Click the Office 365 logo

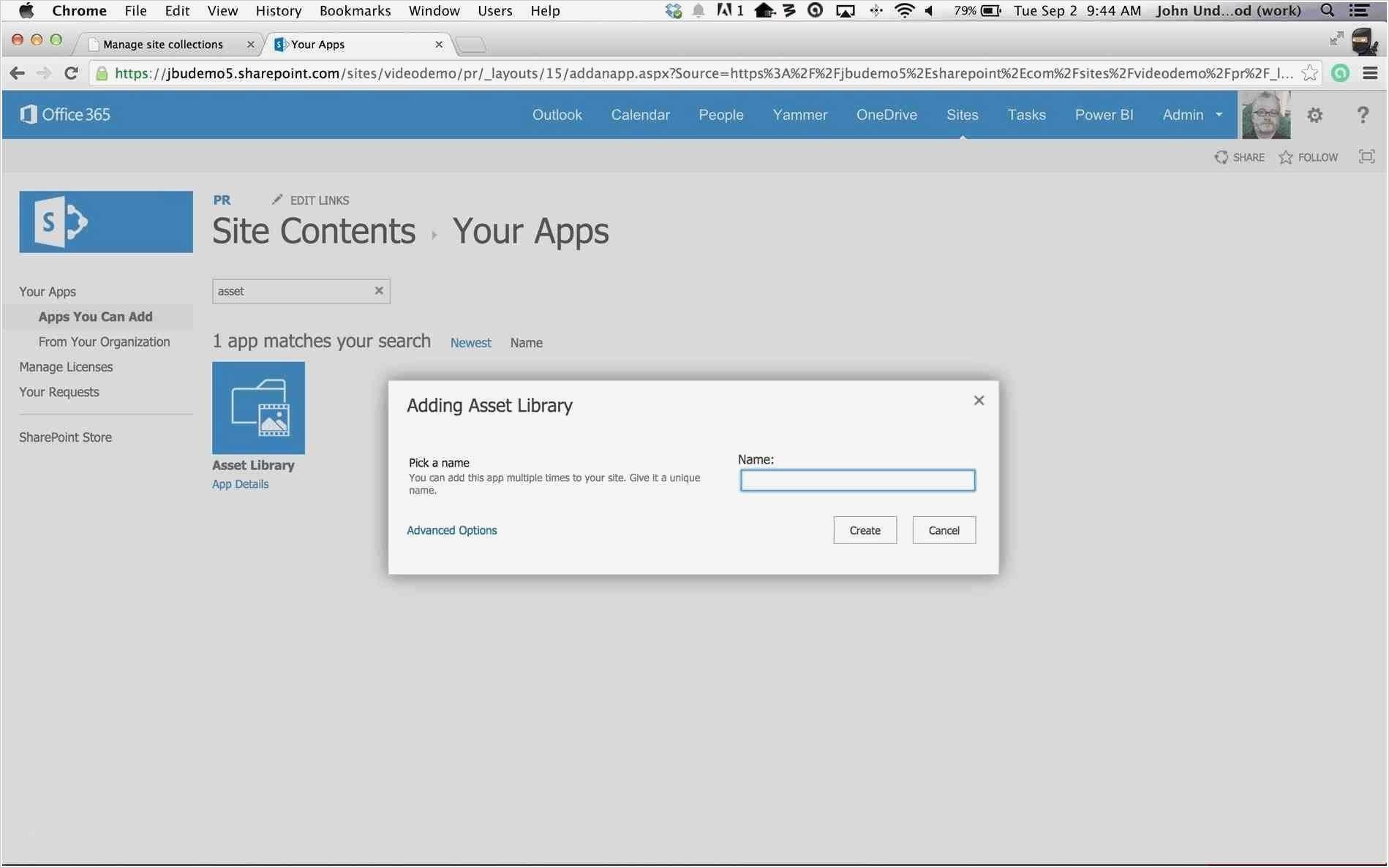[65, 114]
